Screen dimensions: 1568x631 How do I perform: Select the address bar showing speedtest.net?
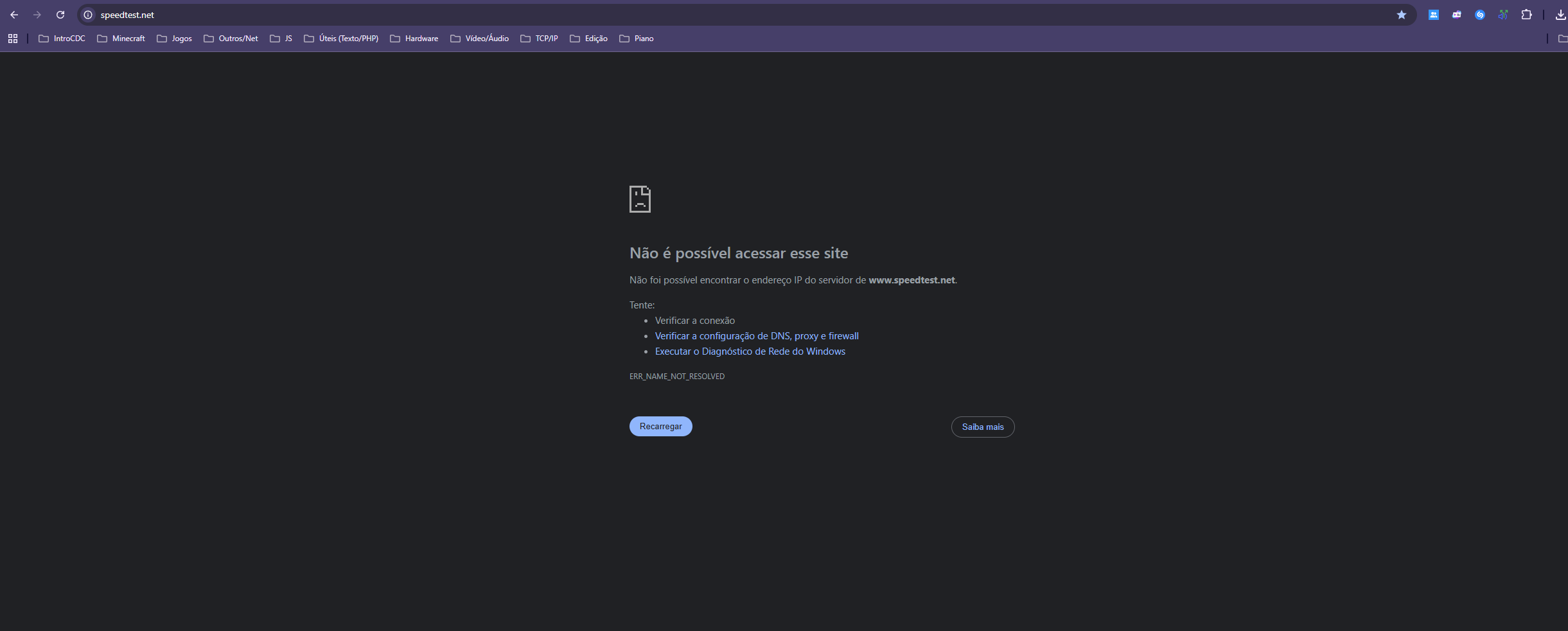pos(127,14)
